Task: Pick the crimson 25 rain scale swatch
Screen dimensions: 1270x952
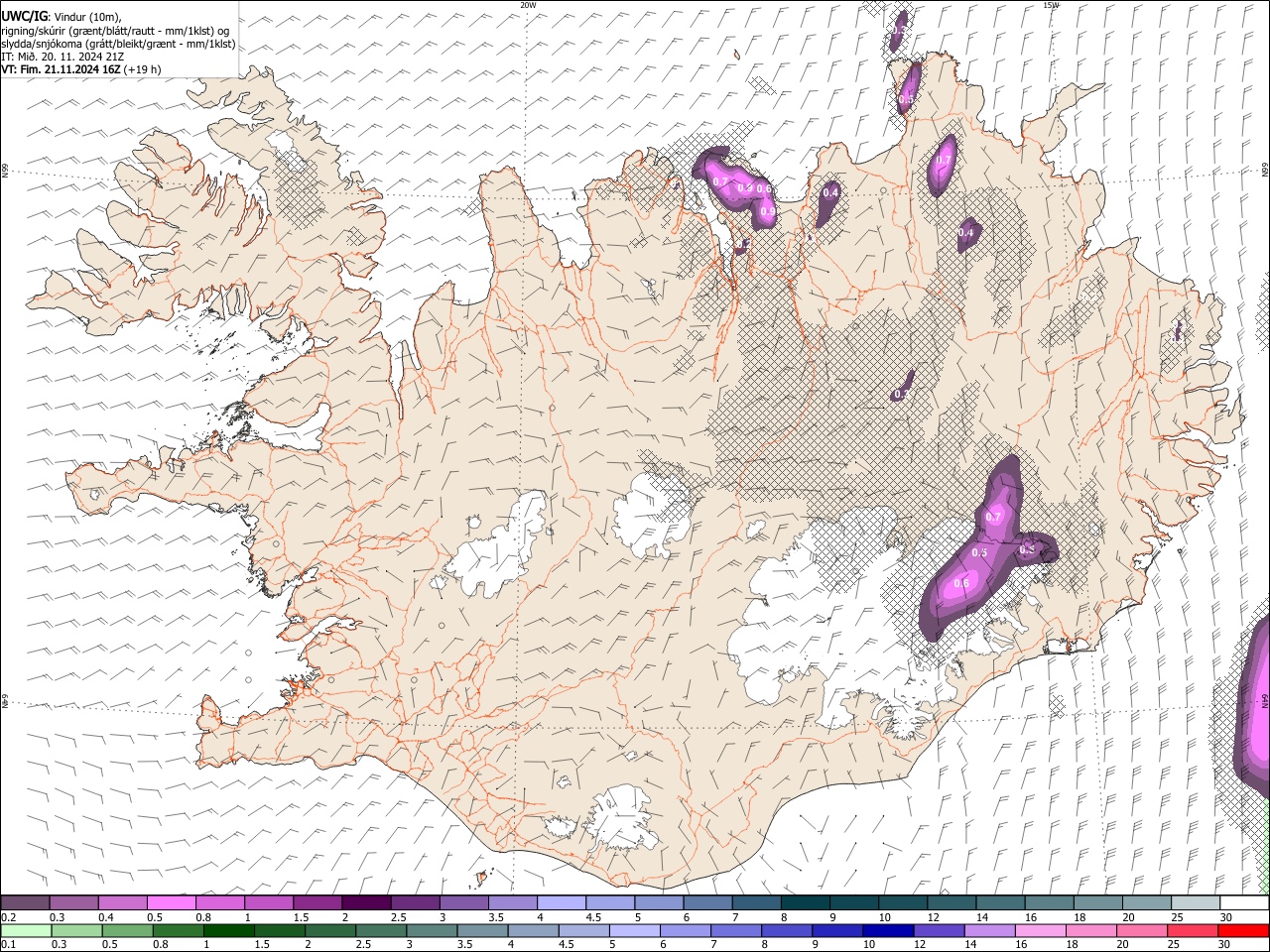Action: tap(1193, 930)
